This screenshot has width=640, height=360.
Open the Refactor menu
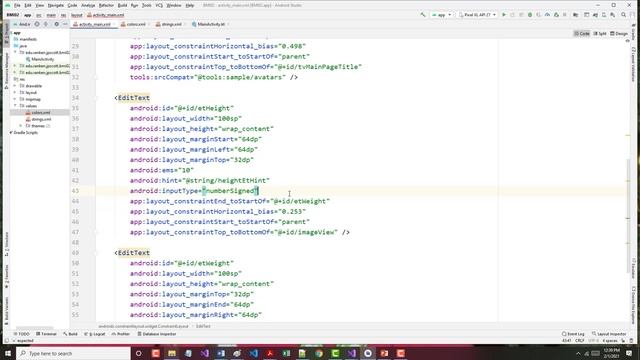pyautogui.click(x=106, y=5)
